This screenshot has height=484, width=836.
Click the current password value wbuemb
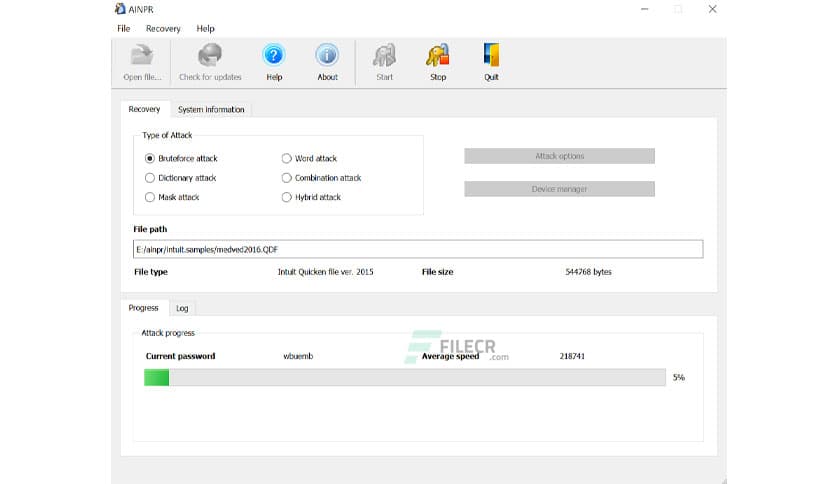coord(298,356)
